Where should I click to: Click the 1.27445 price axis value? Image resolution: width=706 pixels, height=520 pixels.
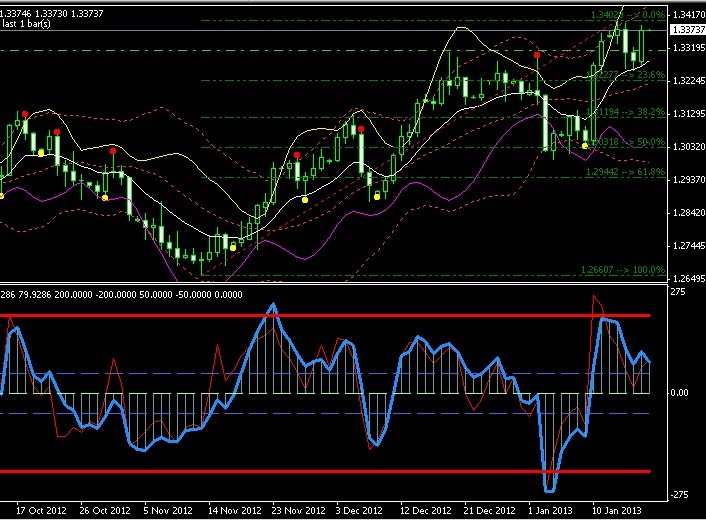689,246
